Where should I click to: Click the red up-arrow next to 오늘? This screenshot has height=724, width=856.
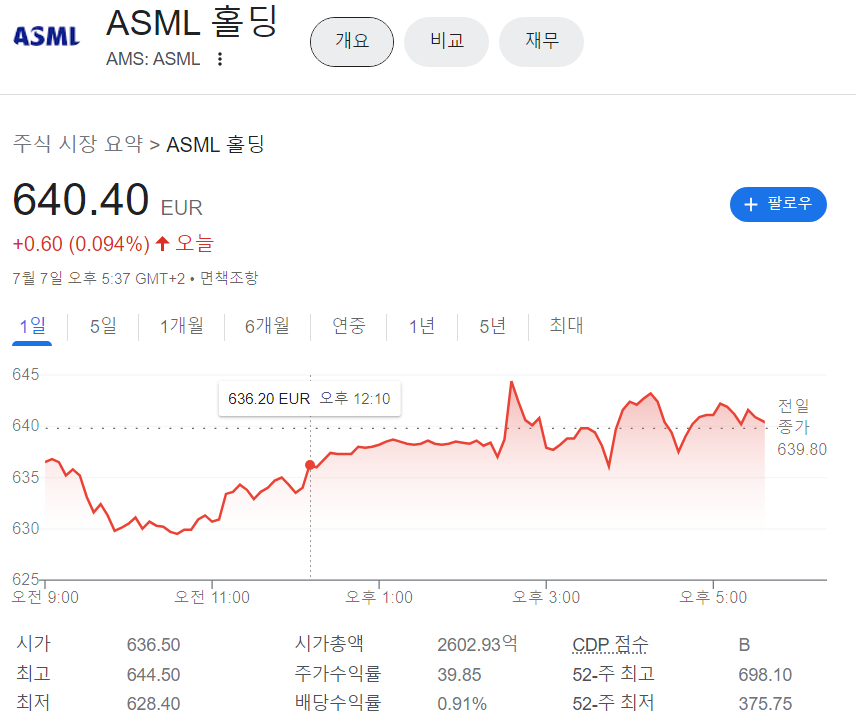pyautogui.click(x=162, y=244)
